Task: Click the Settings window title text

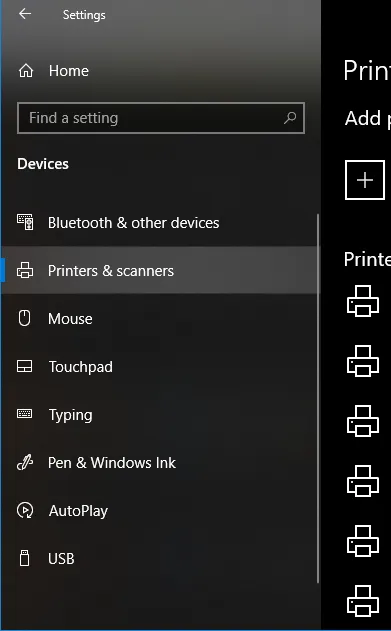Action: (84, 15)
